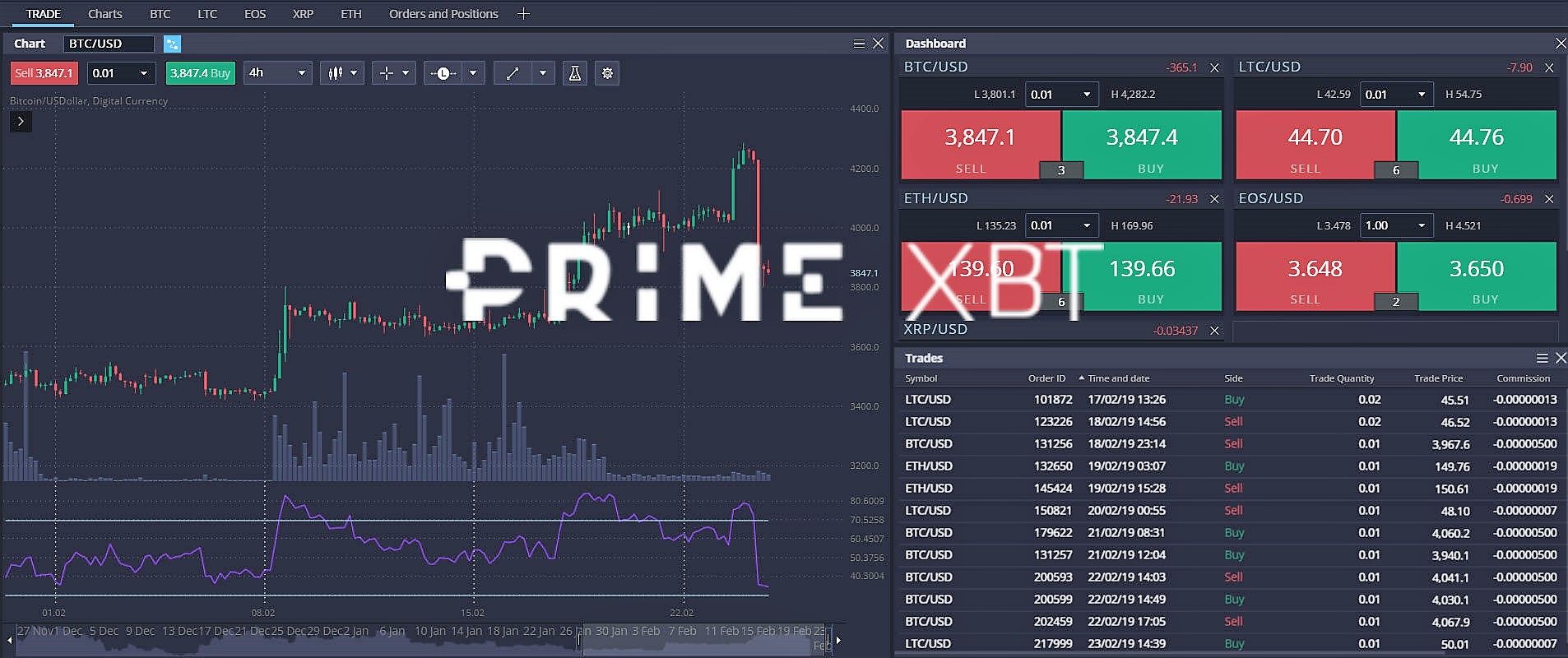This screenshot has height=658, width=1568.
Task: Add a new workspace tab with plus icon
Action: click(x=523, y=14)
